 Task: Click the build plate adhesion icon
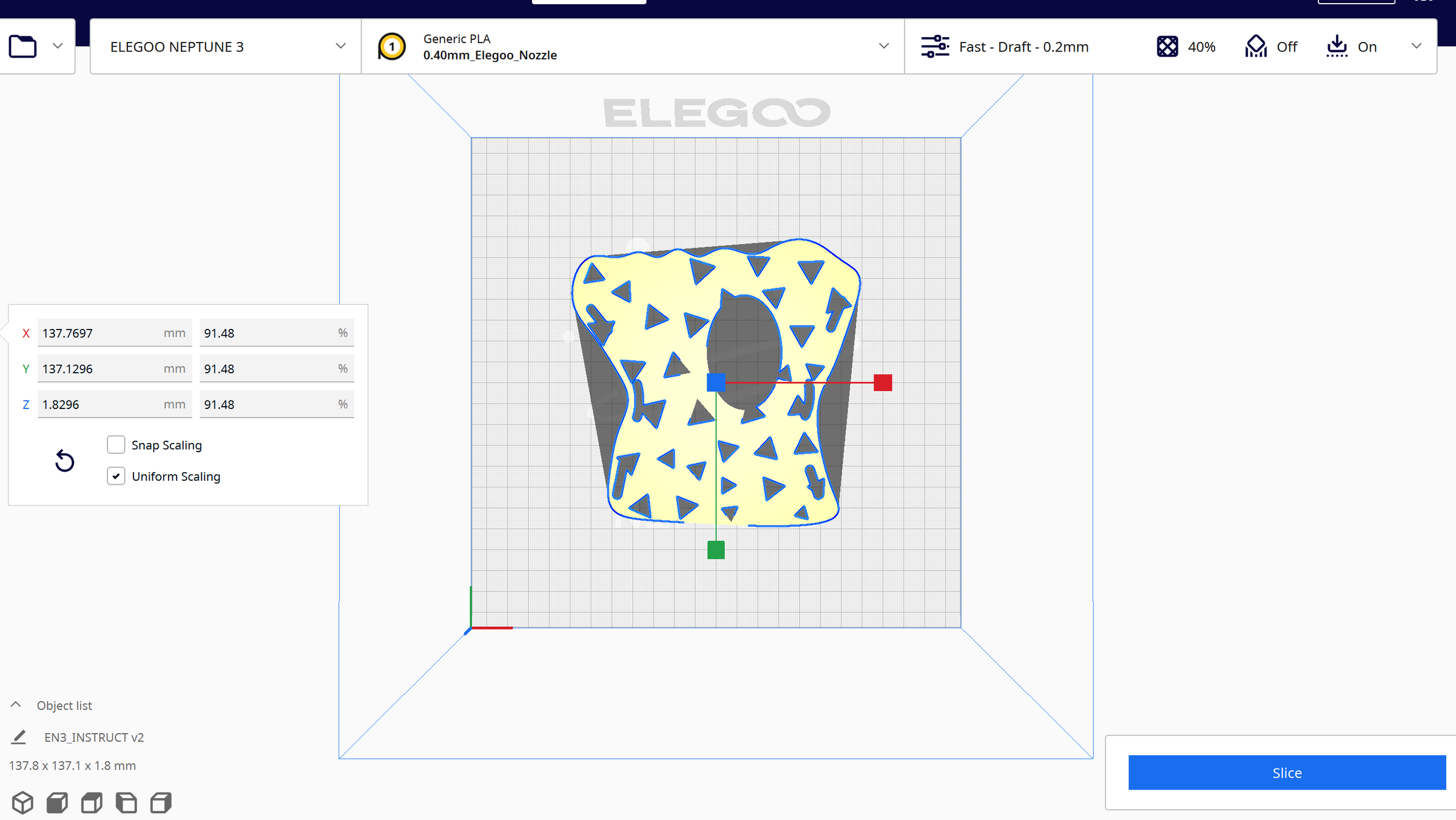1336,46
